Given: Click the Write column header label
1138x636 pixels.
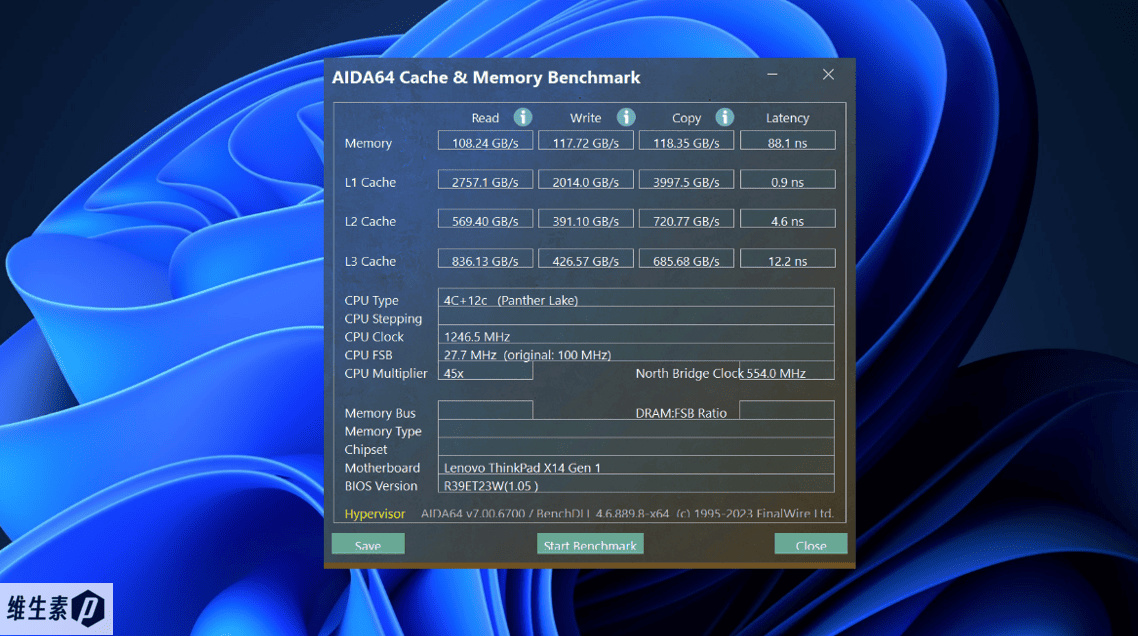Looking at the screenshot, I should point(585,118).
